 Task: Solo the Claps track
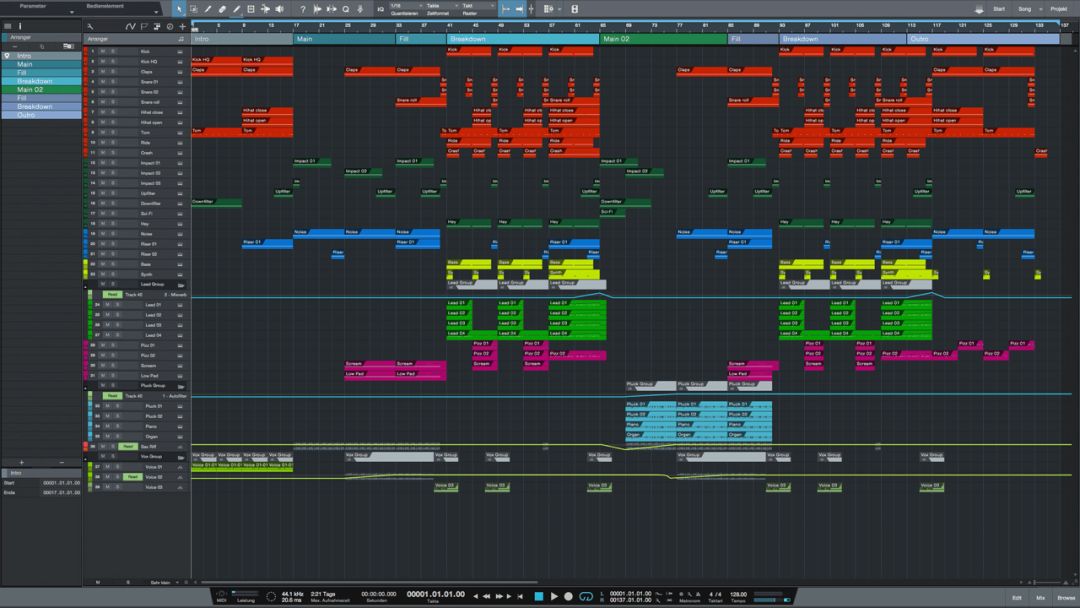(113, 71)
